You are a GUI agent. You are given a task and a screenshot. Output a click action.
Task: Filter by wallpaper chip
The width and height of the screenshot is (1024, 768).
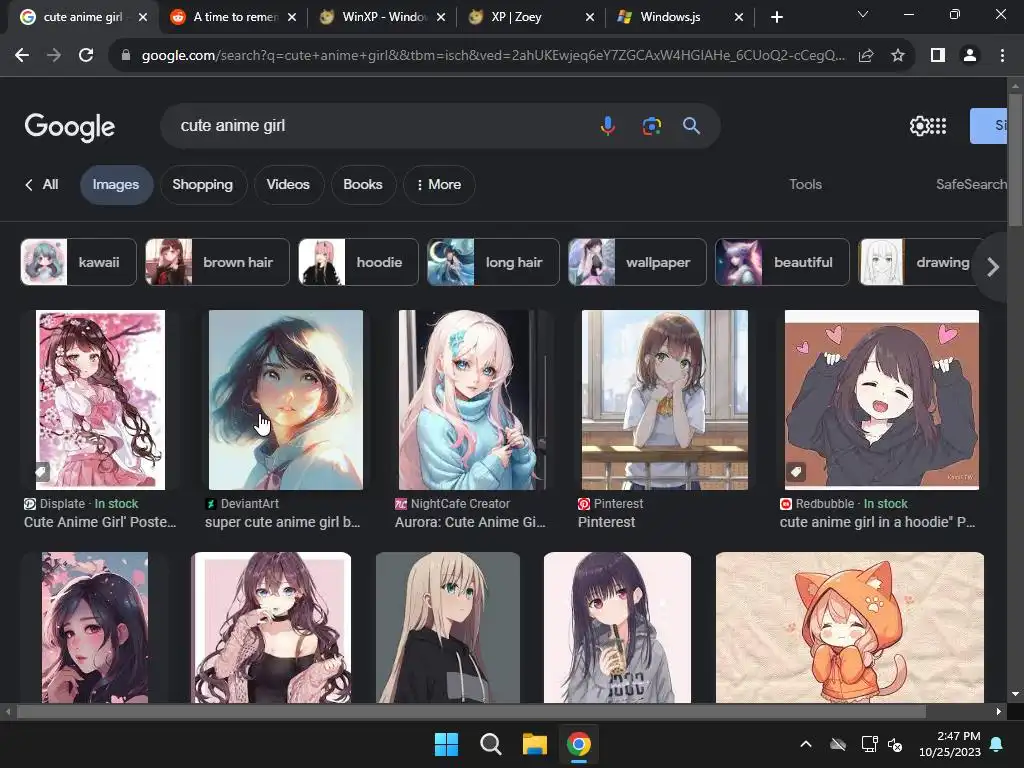[x=637, y=263]
